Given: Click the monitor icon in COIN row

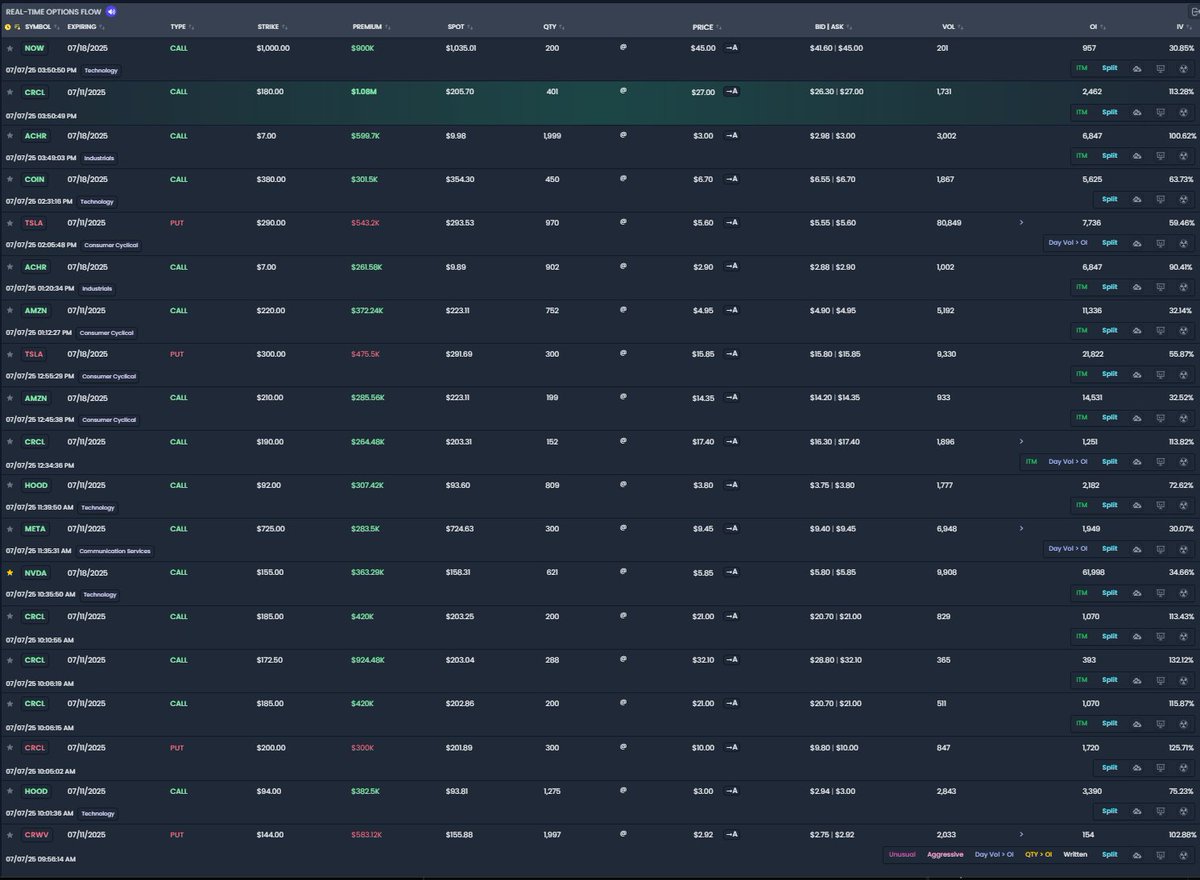Looking at the screenshot, I should [1160, 199].
